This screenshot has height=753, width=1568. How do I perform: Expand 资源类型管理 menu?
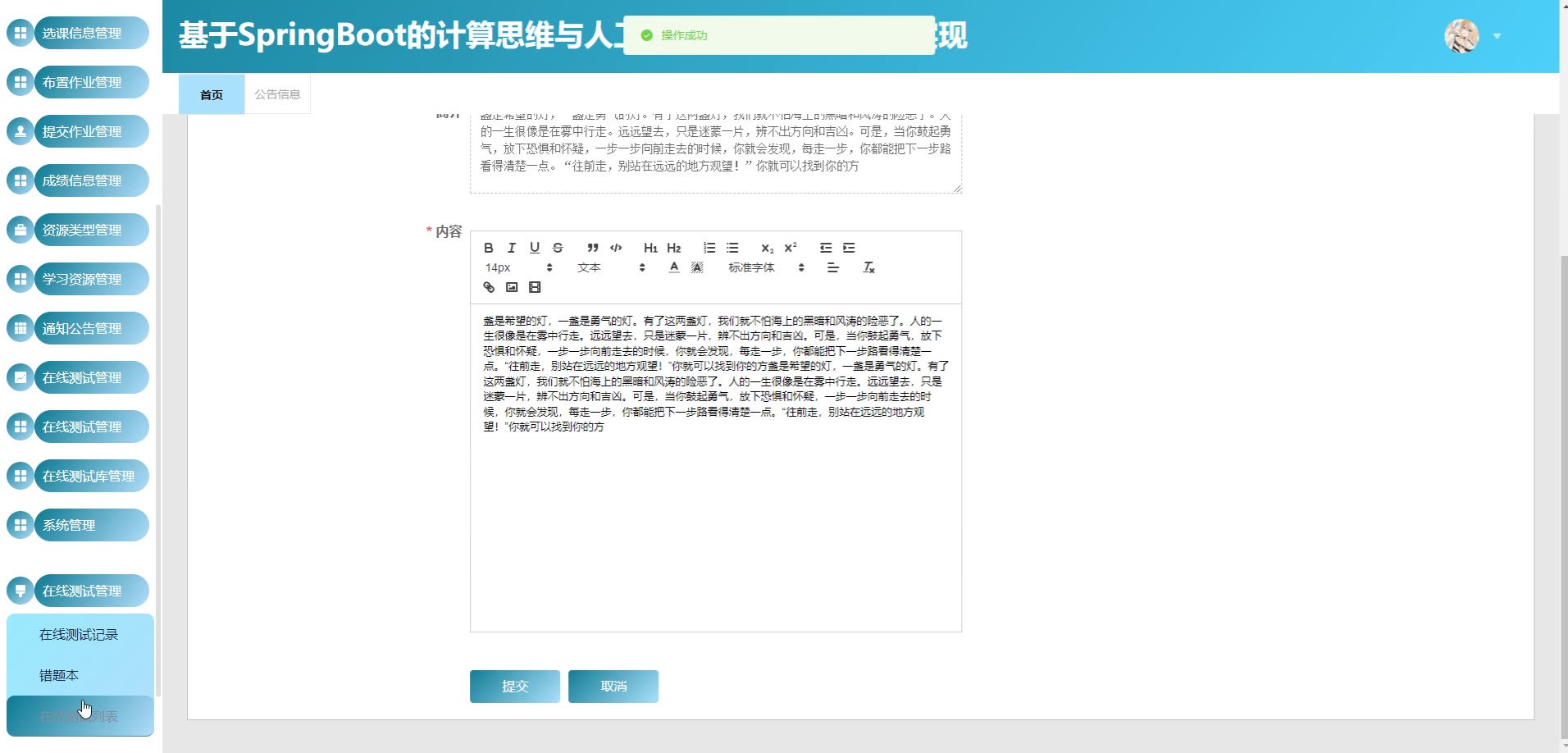pos(92,230)
